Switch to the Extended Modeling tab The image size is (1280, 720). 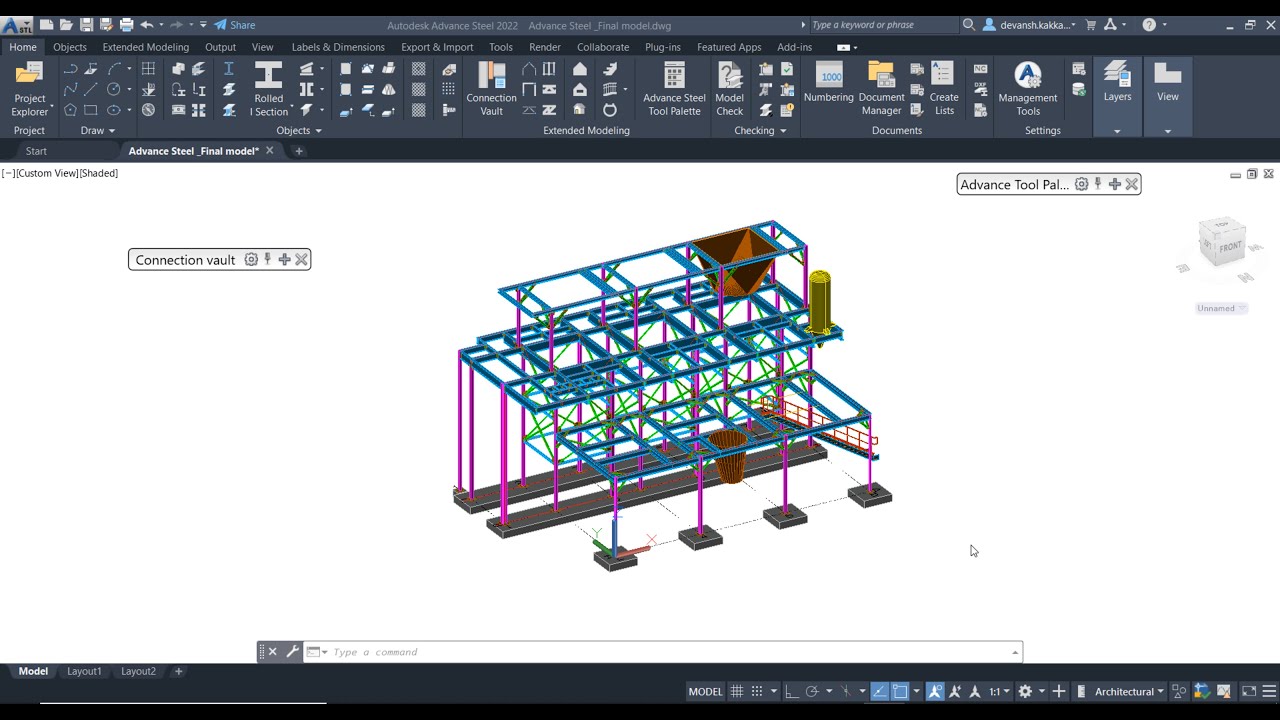pos(145,47)
